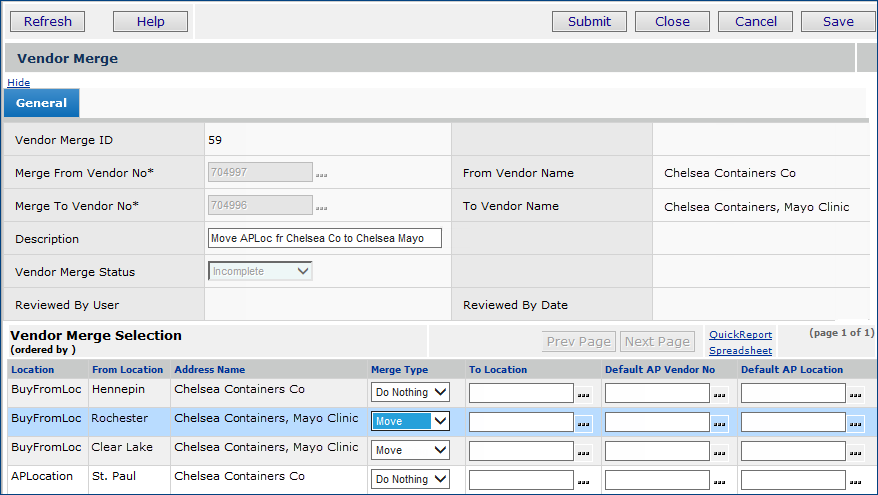Open Default AP Location lookup, Hennepin row
The width and height of the screenshot is (878, 495).
[855, 394]
